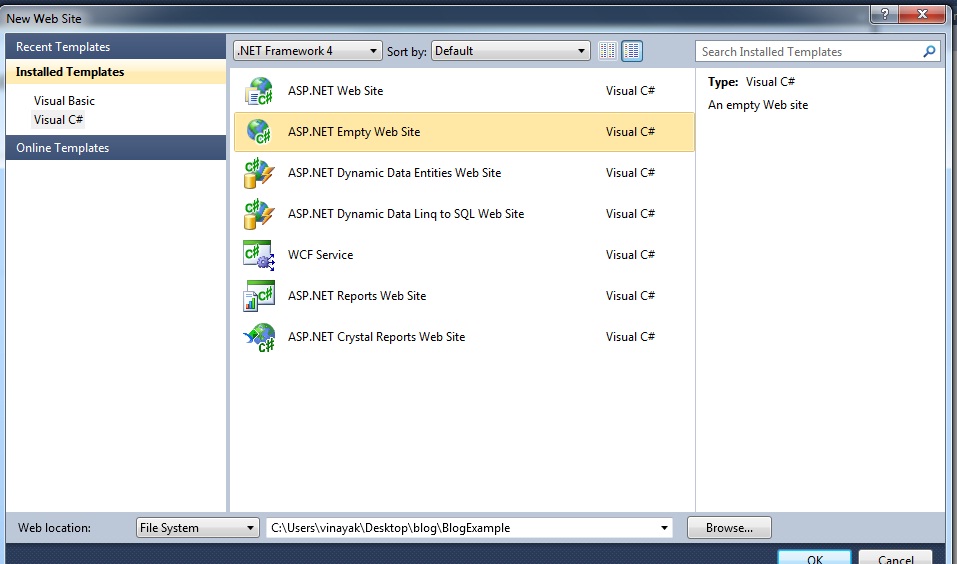This screenshot has height=564, width=957.
Task: Open the .NET Framework 4 version dropdown
Action: click(x=307, y=51)
